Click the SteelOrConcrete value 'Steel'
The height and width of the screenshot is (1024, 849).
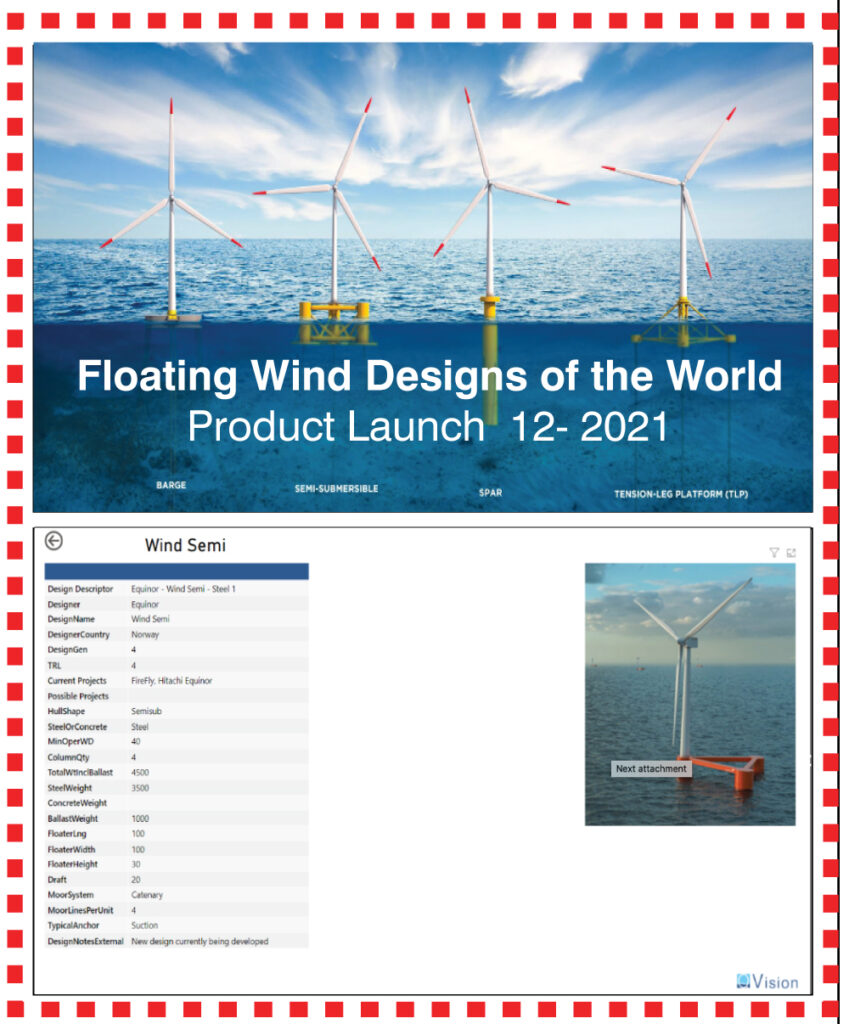pos(140,727)
